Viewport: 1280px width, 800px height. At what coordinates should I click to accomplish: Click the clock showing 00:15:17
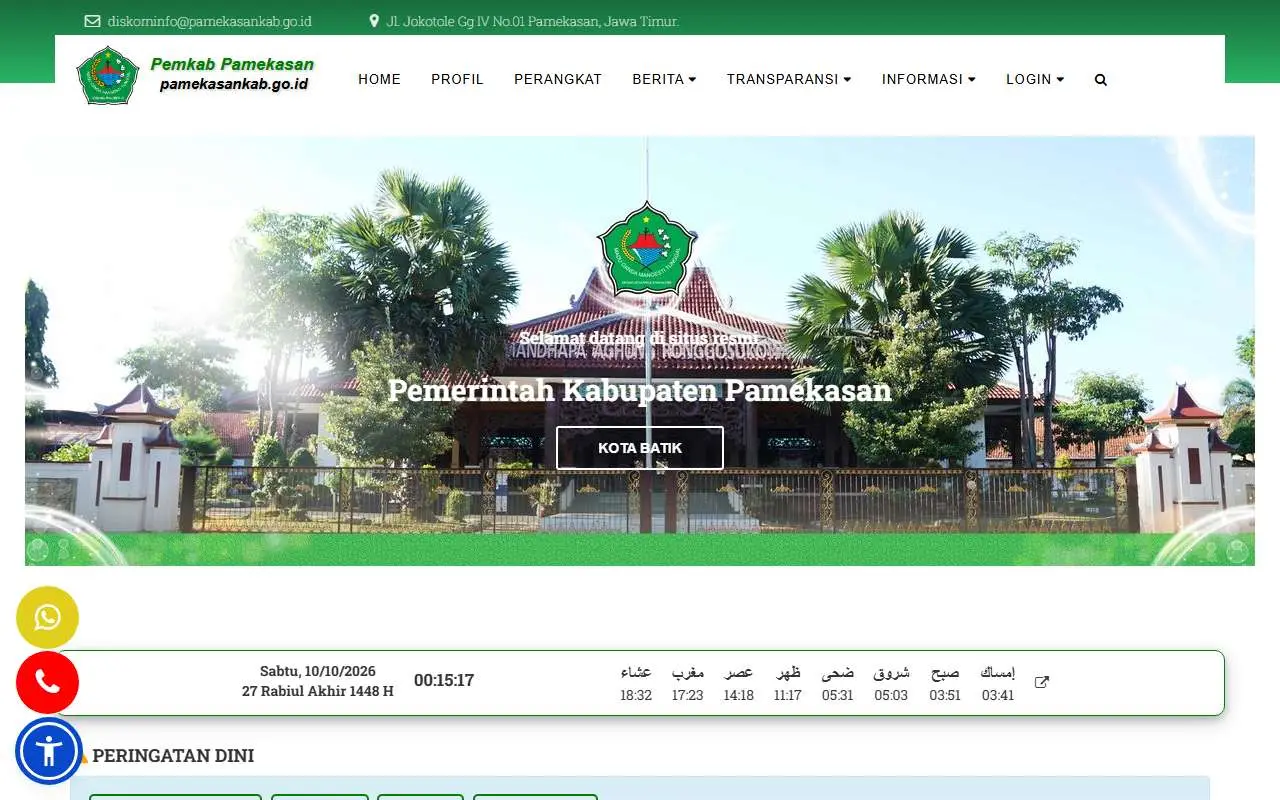pyautogui.click(x=444, y=681)
